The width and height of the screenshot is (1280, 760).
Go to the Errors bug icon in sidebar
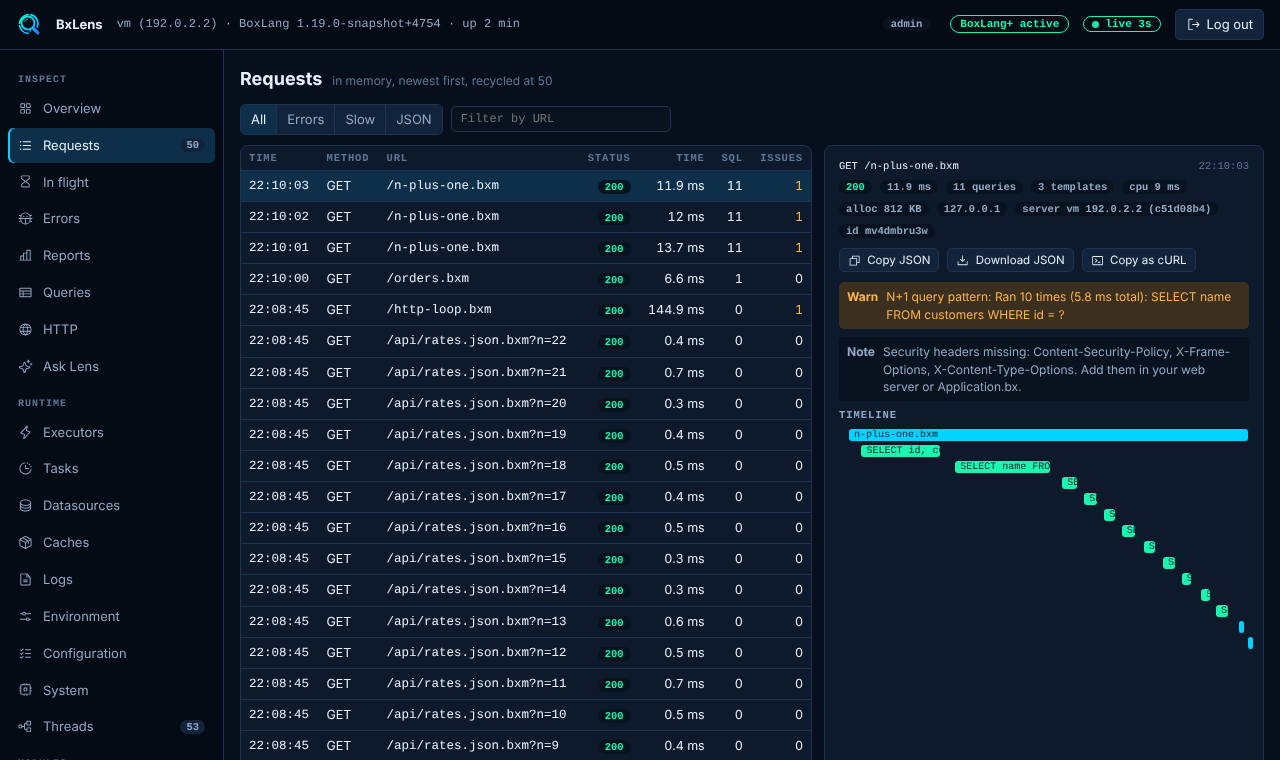[26, 218]
